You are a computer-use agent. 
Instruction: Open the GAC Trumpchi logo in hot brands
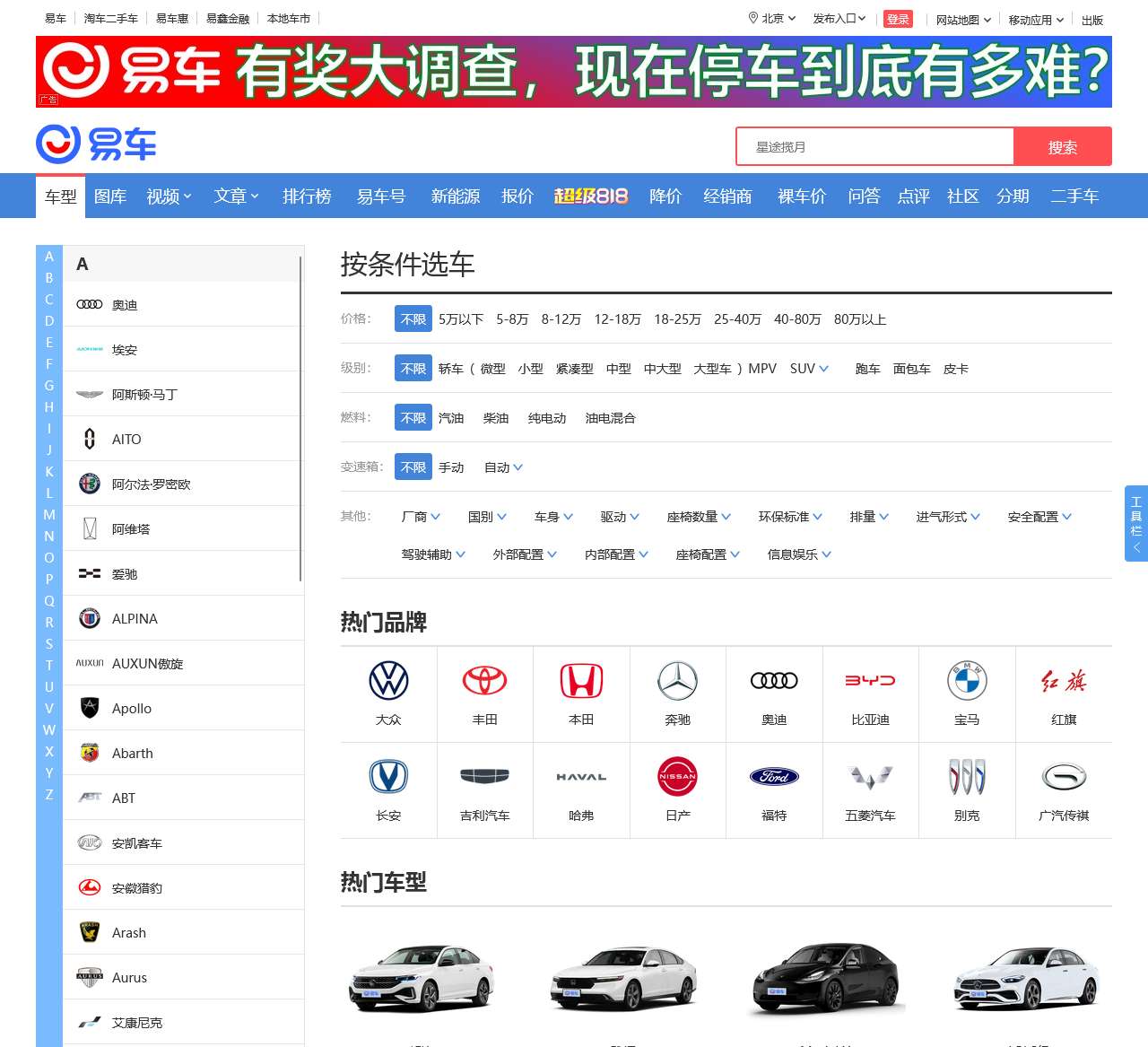1064,777
